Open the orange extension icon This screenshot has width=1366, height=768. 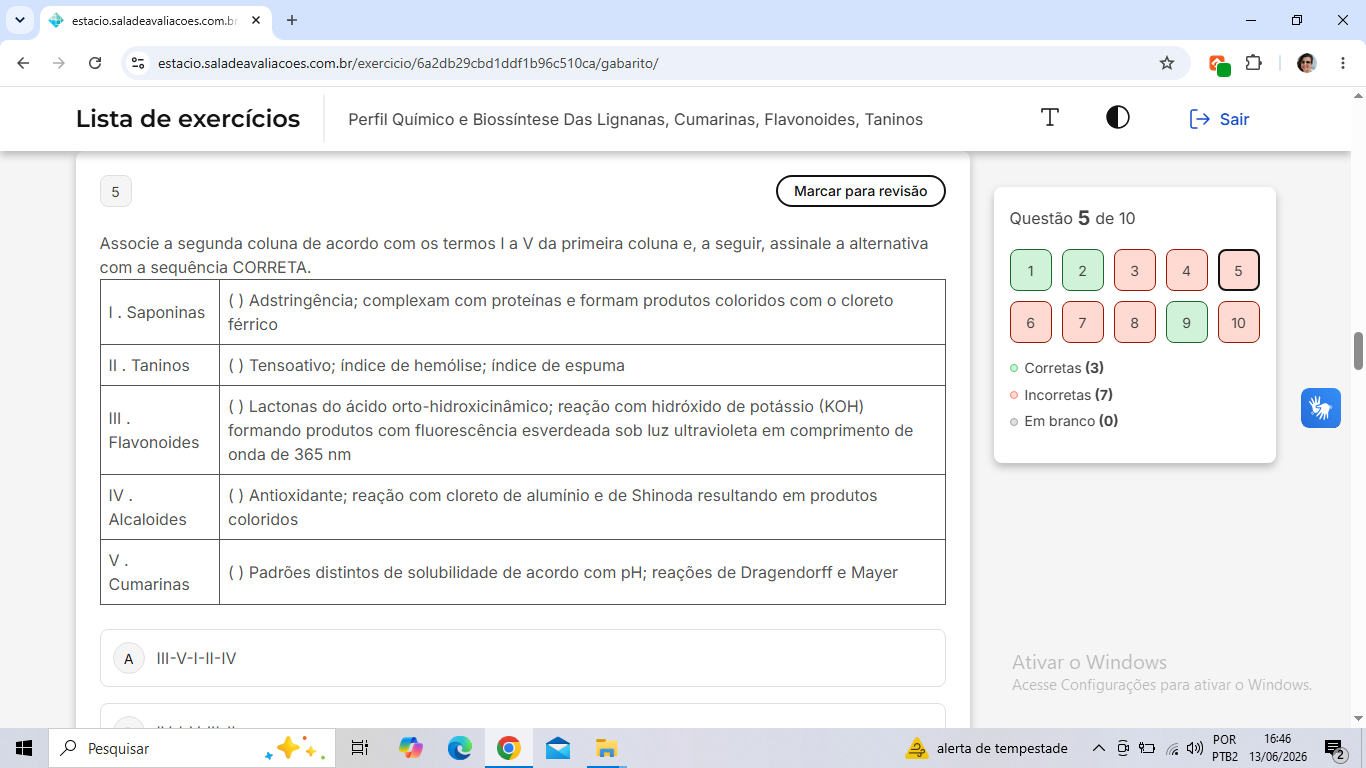(1219, 64)
